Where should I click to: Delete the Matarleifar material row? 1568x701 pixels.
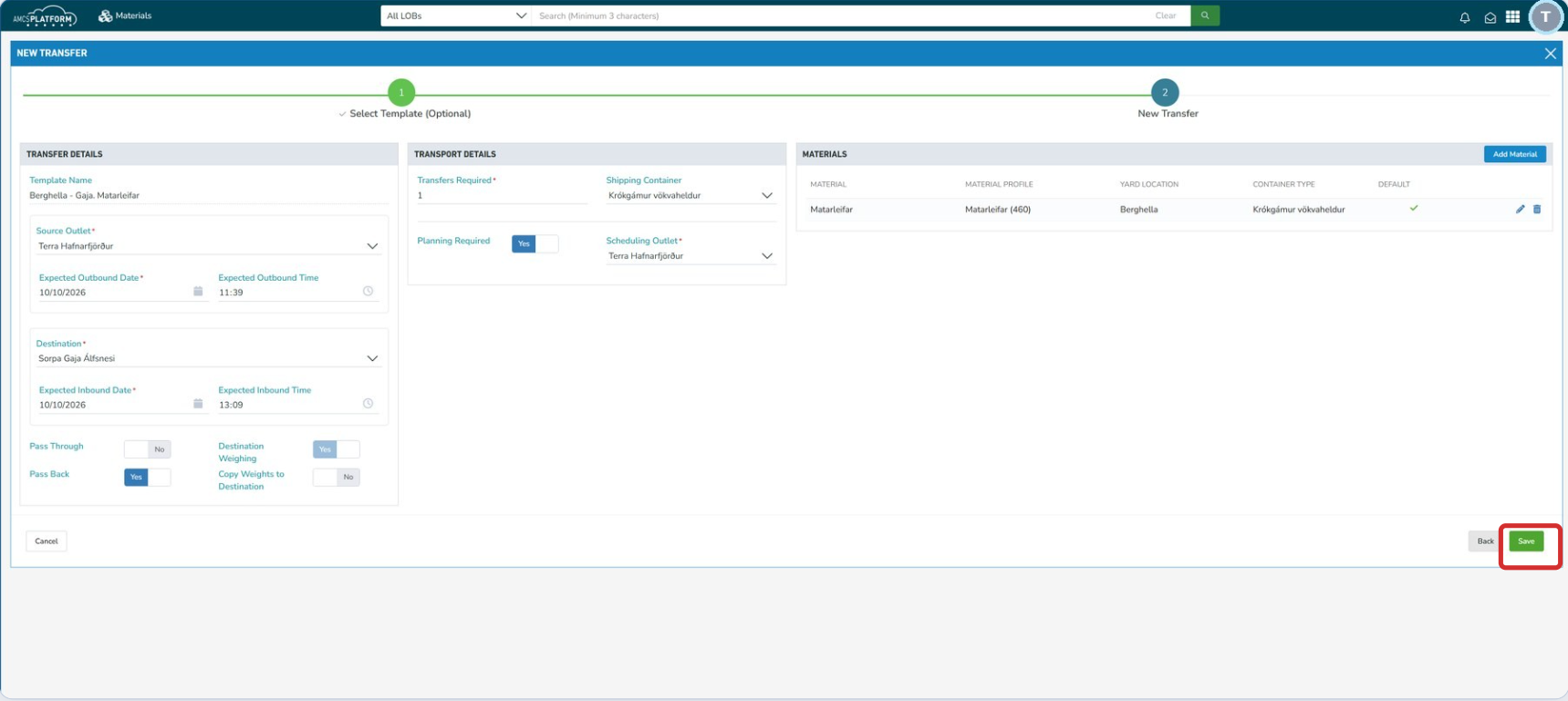pos(1537,210)
